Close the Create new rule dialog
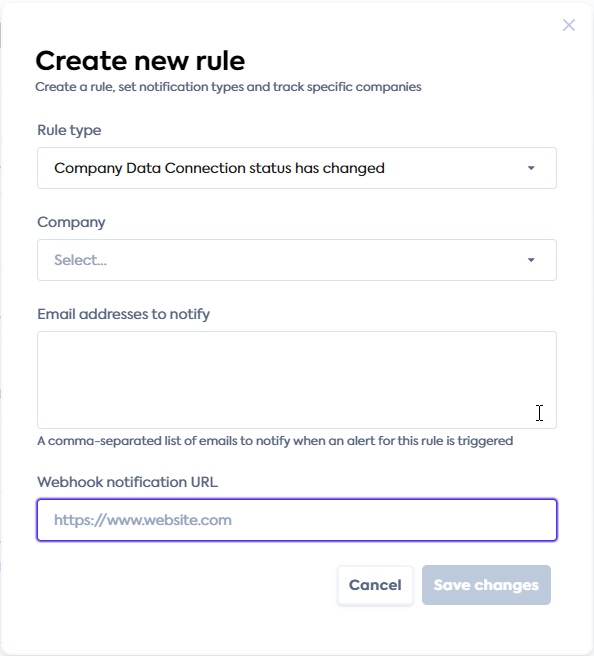The width and height of the screenshot is (594, 656). pyautogui.click(x=568, y=25)
